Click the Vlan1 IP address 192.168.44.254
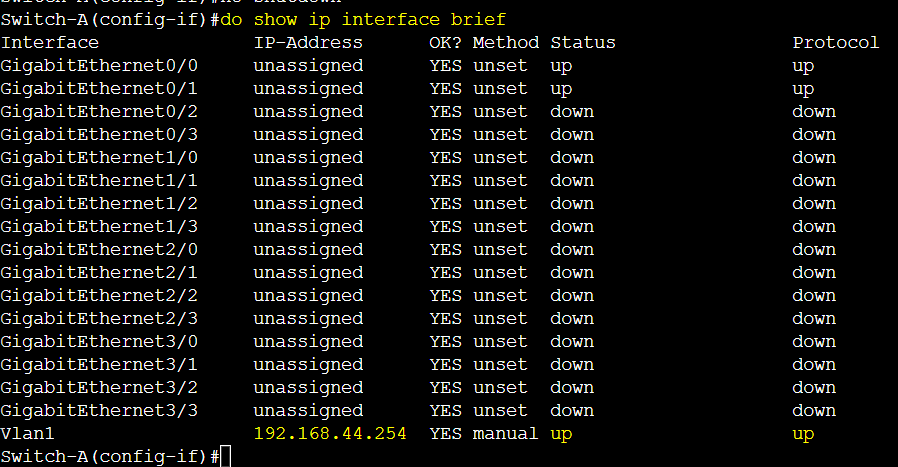898x467 pixels. pos(330,433)
